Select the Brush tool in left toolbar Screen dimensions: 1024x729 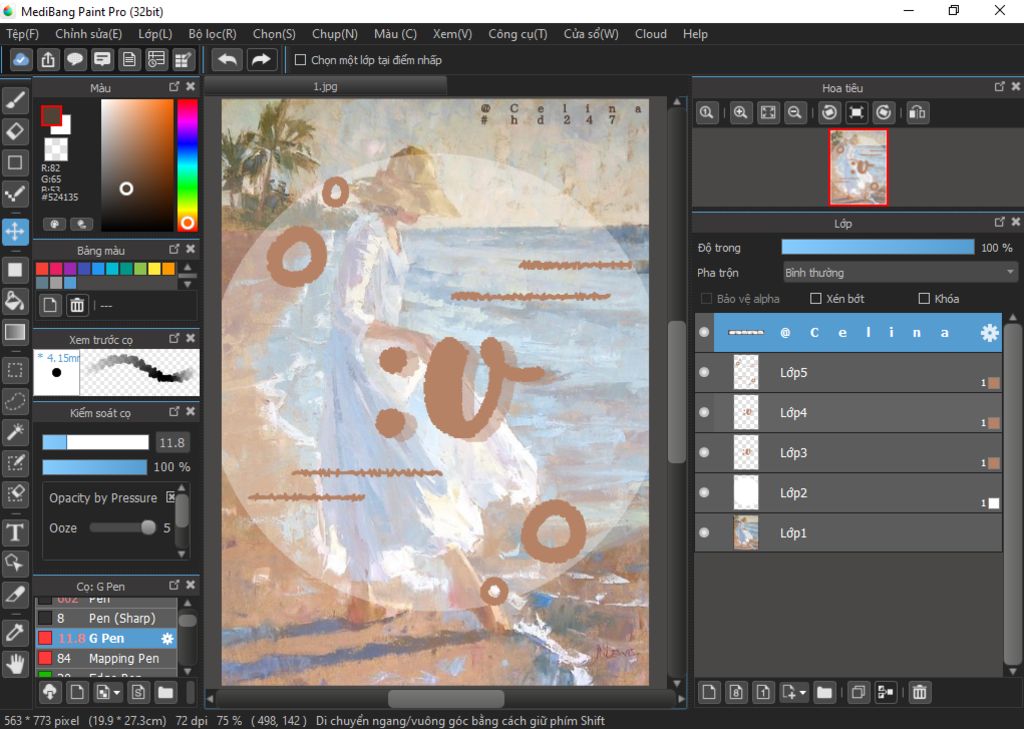[x=15, y=100]
